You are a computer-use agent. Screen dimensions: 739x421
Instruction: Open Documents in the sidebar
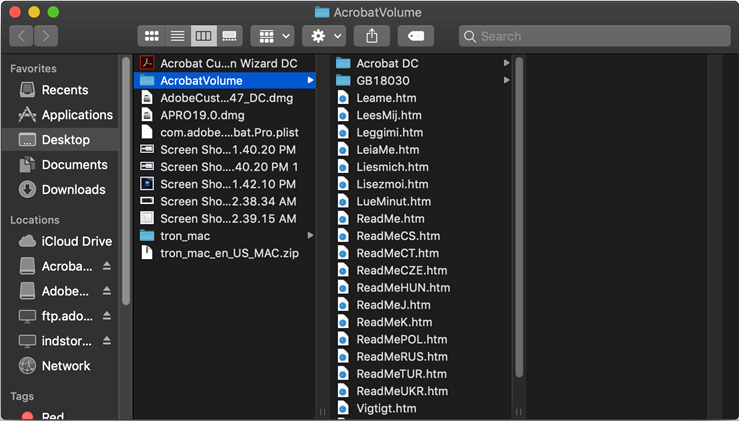point(60,165)
